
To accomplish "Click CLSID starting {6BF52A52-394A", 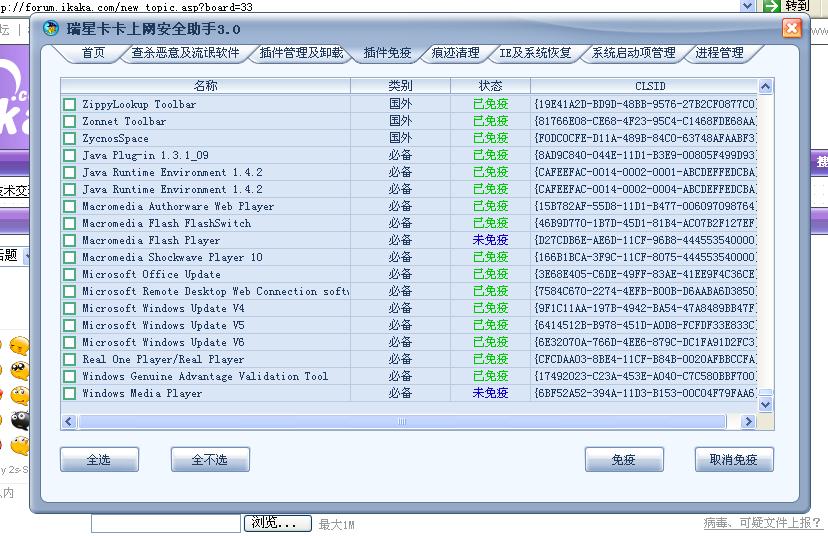I will pos(645,393).
